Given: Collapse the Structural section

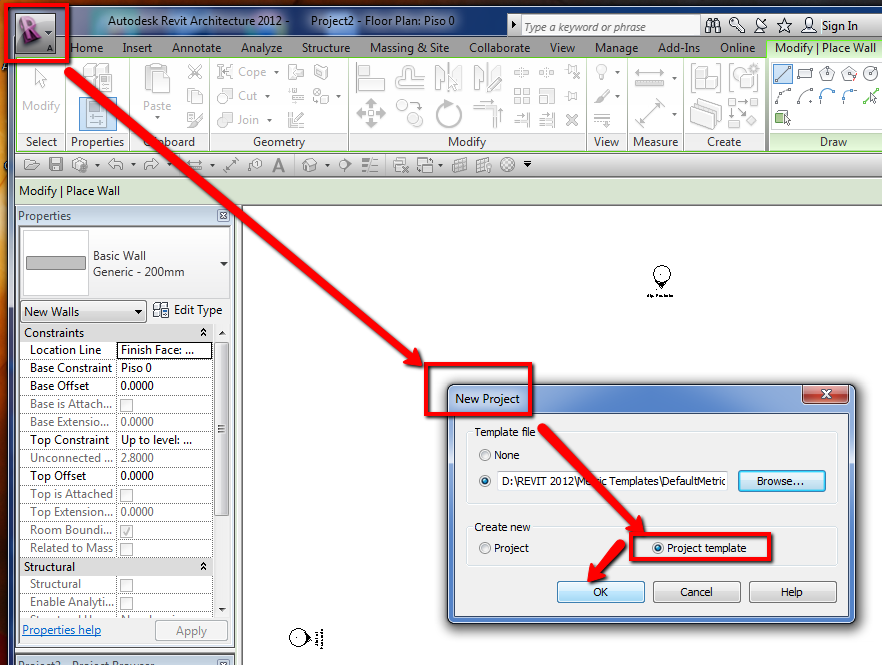Looking at the screenshot, I should (x=203, y=567).
